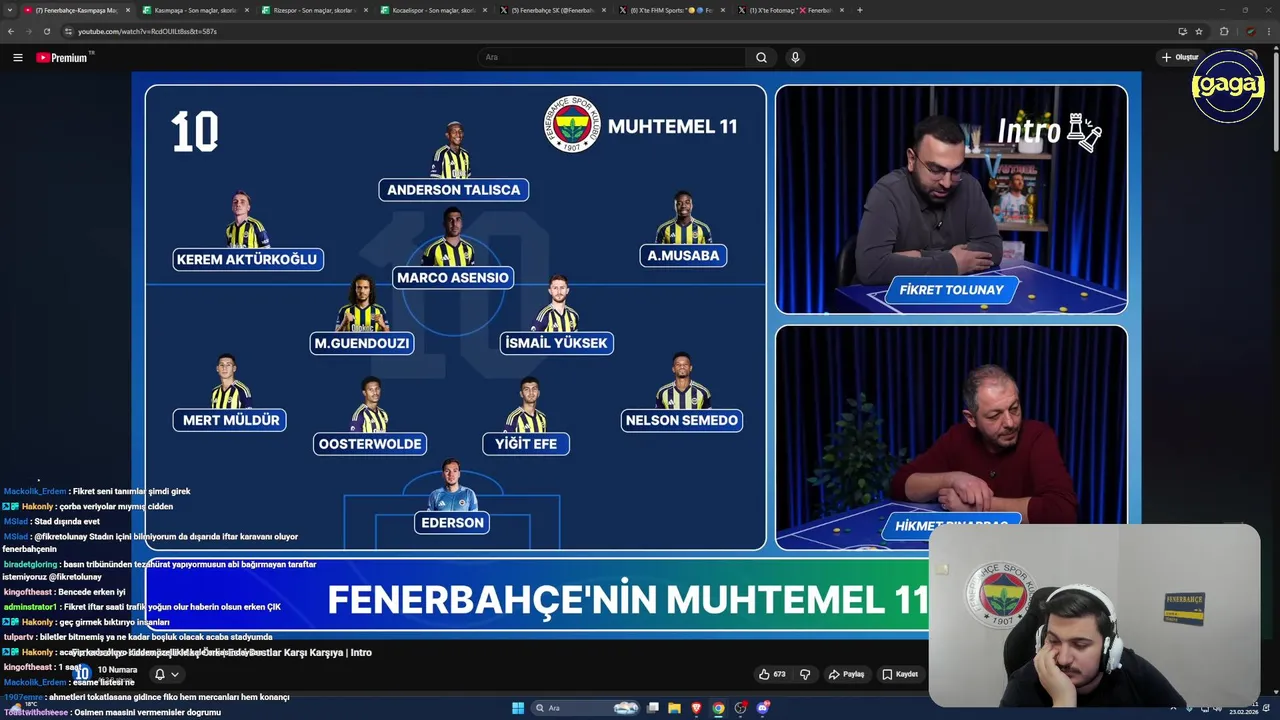Go back in browser history
This screenshot has height=720, width=1280.
(11, 31)
